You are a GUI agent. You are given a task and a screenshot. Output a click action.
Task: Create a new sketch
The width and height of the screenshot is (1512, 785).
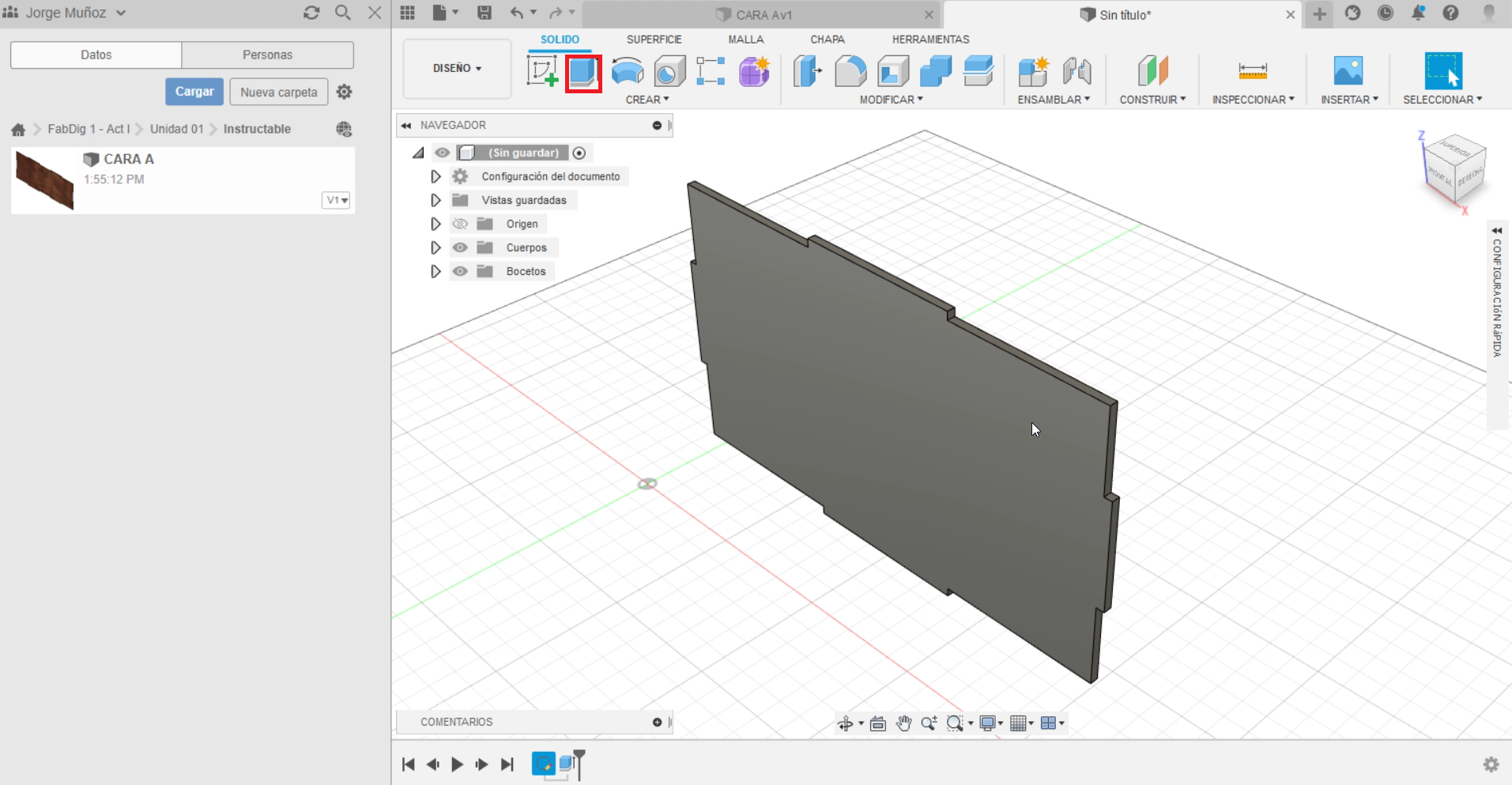(541, 71)
